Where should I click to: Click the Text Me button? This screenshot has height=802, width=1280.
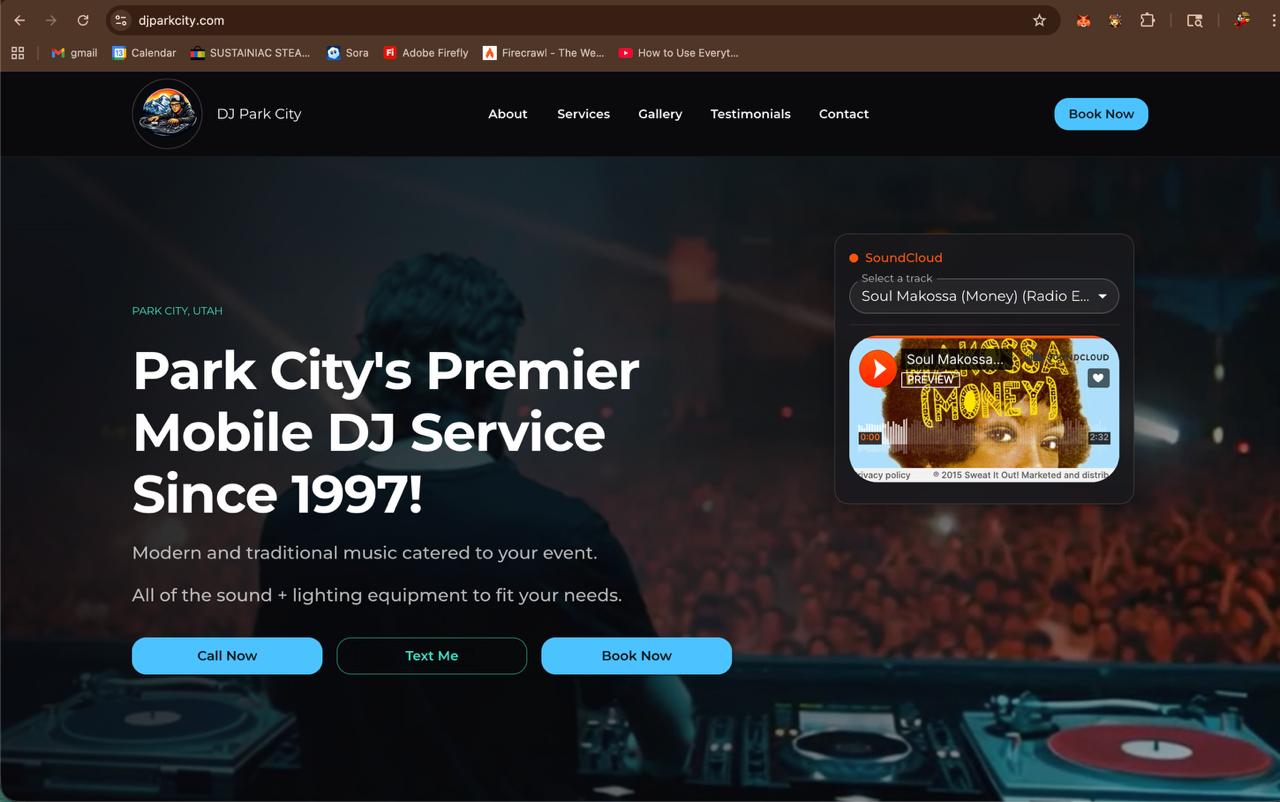(x=432, y=656)
